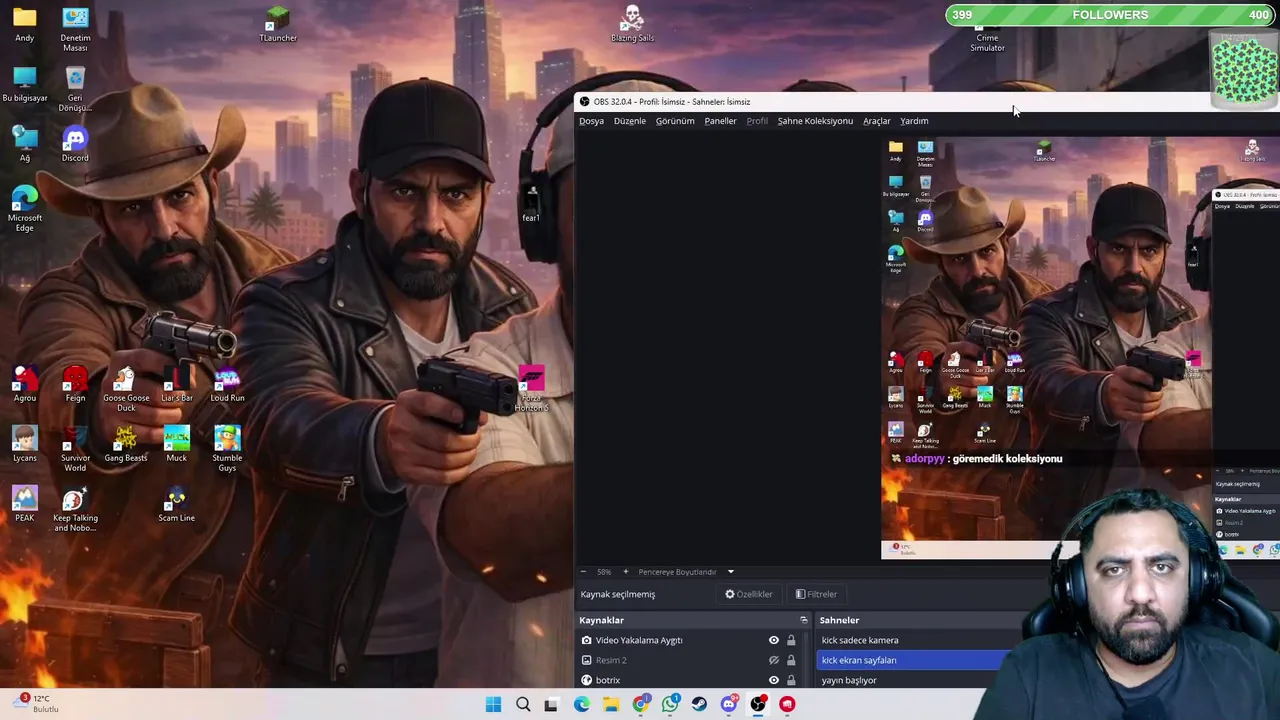The image size is (1280, 720).
Task: Launch Discord from the desktop shortcut
Action: tap(75, 145)
